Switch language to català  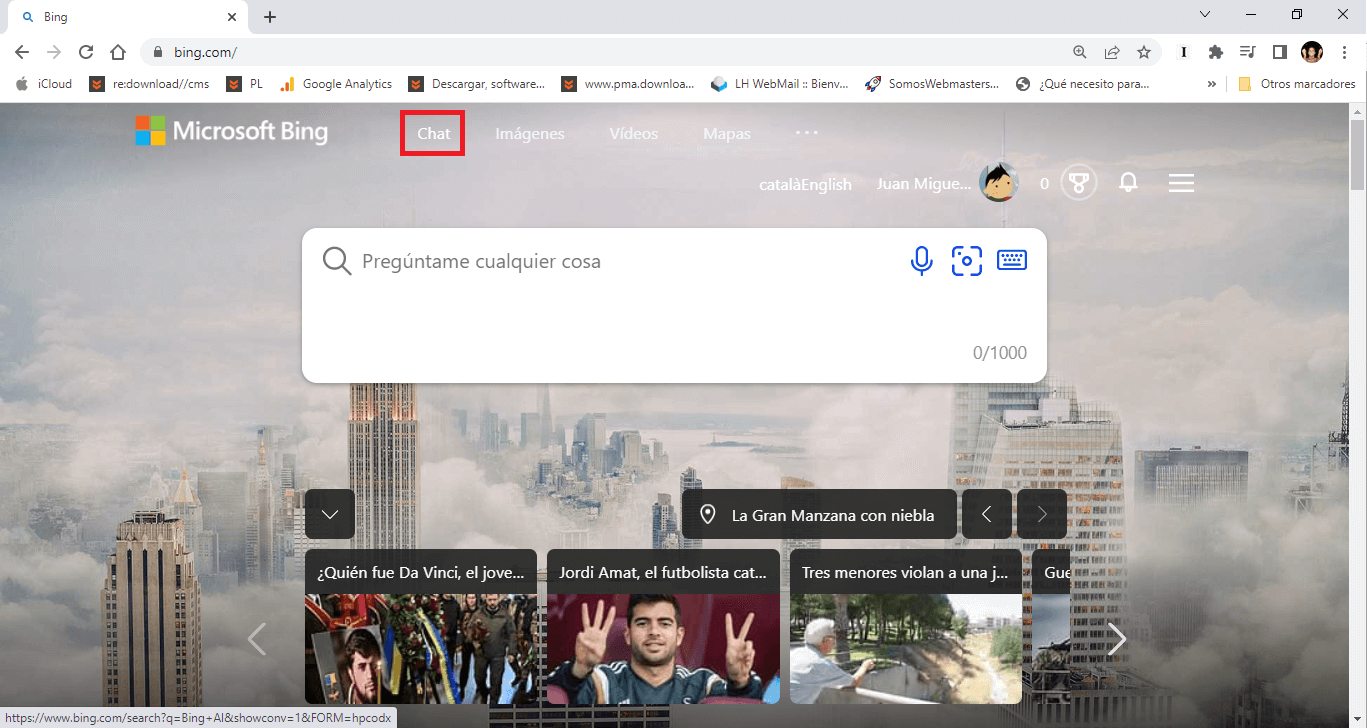[x=780, y=184]
